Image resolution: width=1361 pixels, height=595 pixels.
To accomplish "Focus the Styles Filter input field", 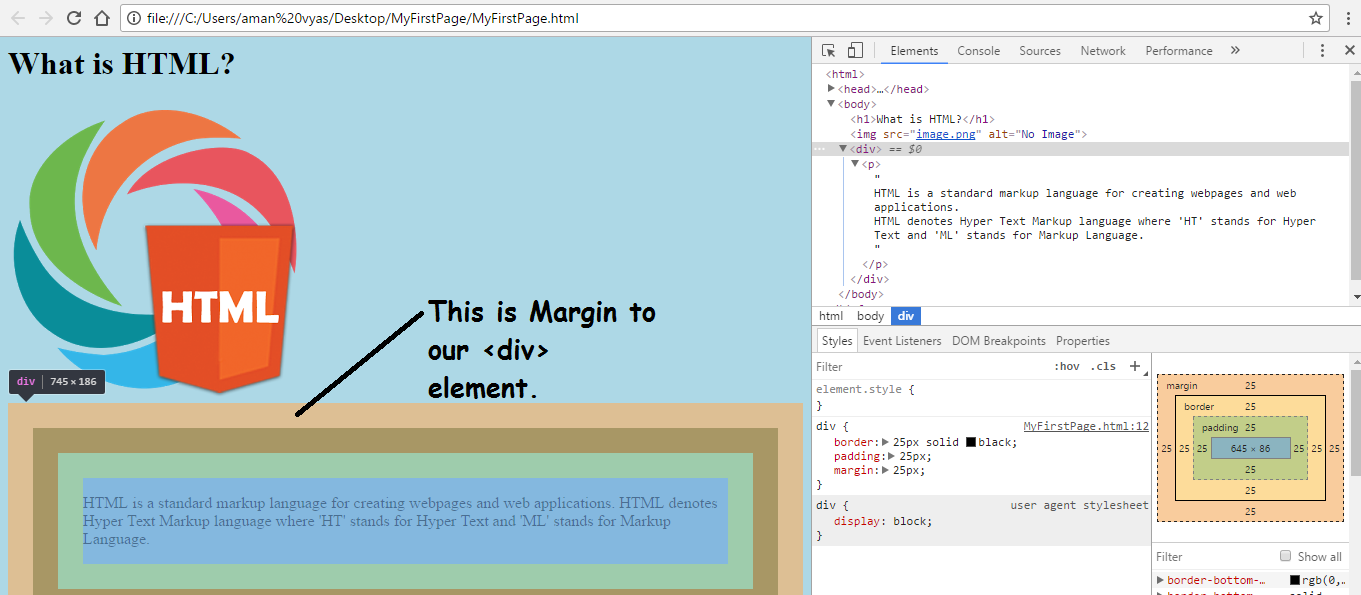I will (930, 367).
